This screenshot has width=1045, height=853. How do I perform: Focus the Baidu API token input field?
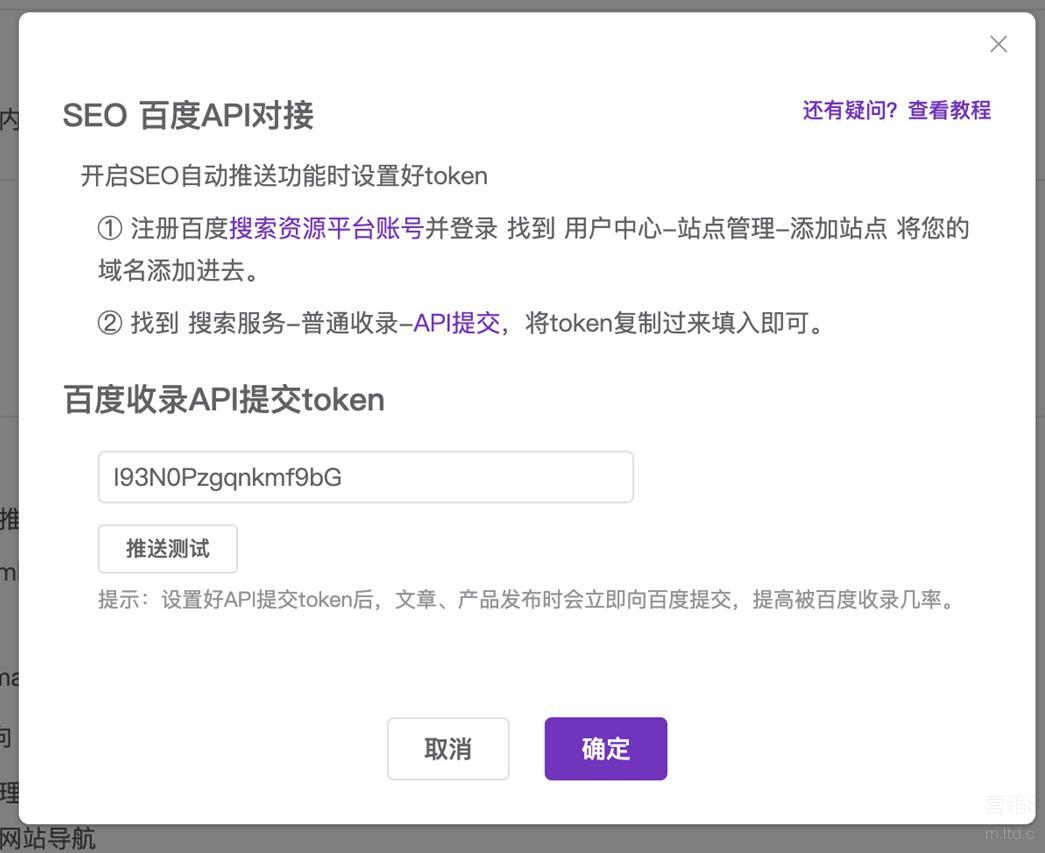click(365, 477)
